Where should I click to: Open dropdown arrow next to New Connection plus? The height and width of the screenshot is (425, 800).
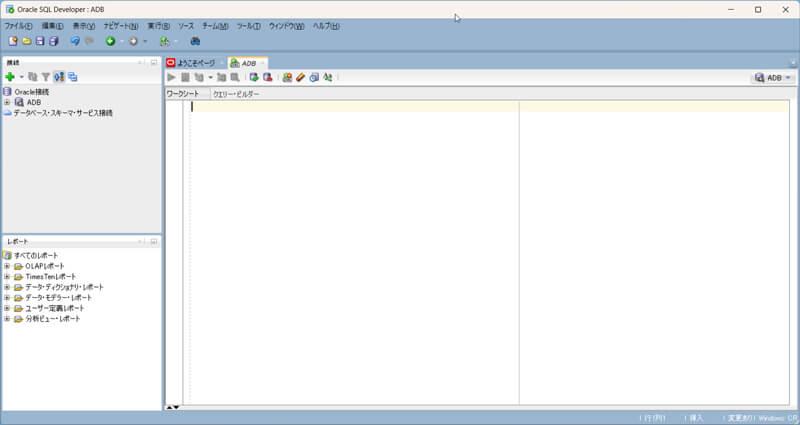[21, 77]
